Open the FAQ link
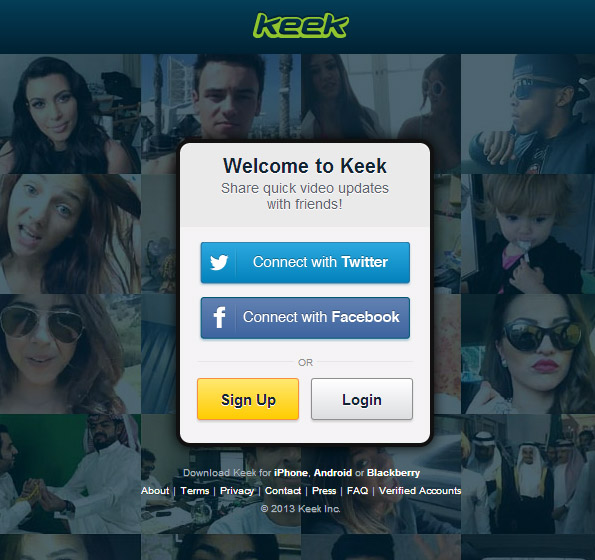Screen dimensions: 595x560 click(357, 491)
